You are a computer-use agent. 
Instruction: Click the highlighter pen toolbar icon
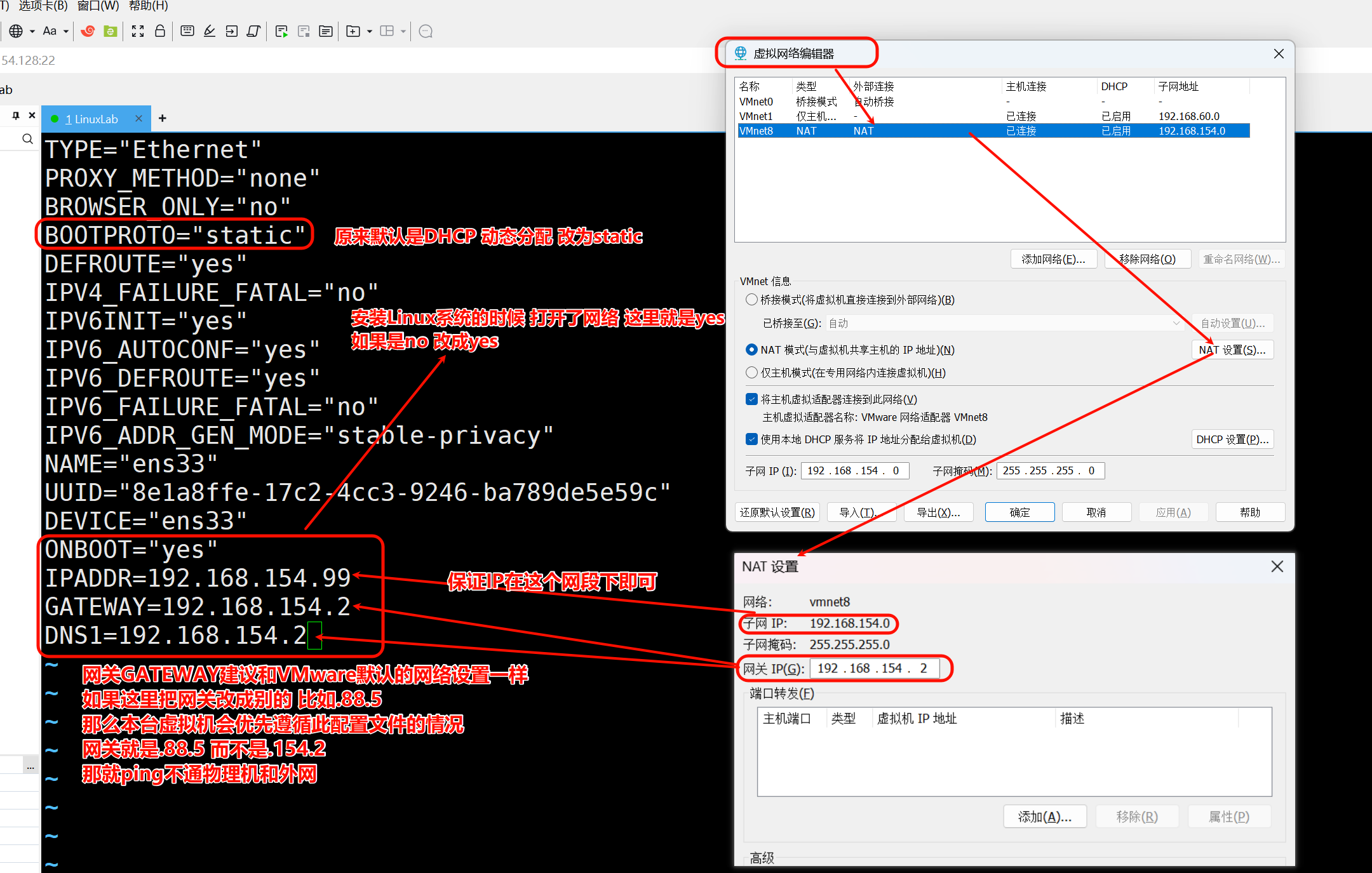(x=210, y=31)
